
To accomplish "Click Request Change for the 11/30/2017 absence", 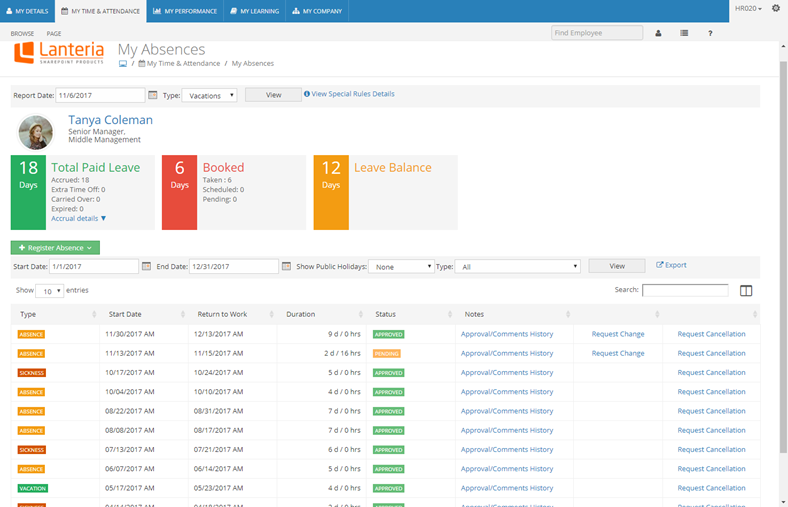I will pos(618,334).
